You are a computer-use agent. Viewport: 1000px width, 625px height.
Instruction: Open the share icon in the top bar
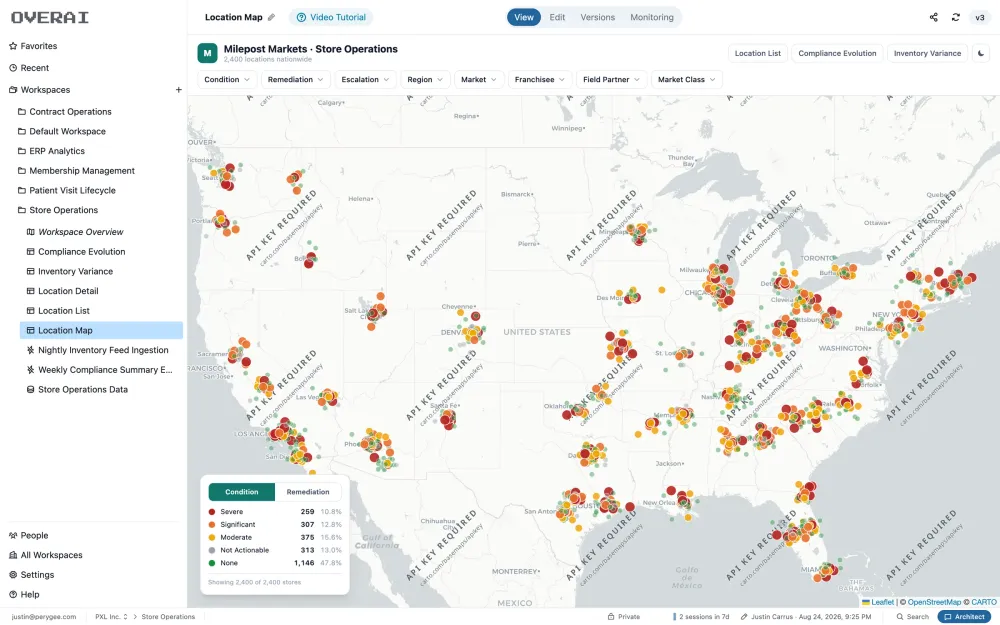point(934,17)
